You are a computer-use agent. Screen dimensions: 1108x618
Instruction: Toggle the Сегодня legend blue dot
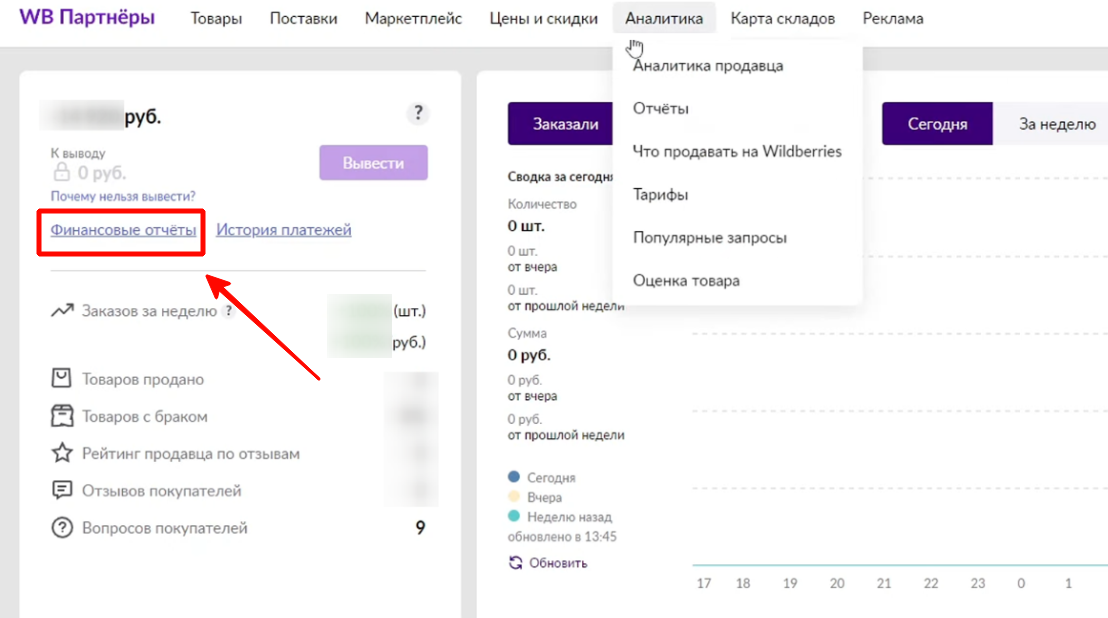514,477
